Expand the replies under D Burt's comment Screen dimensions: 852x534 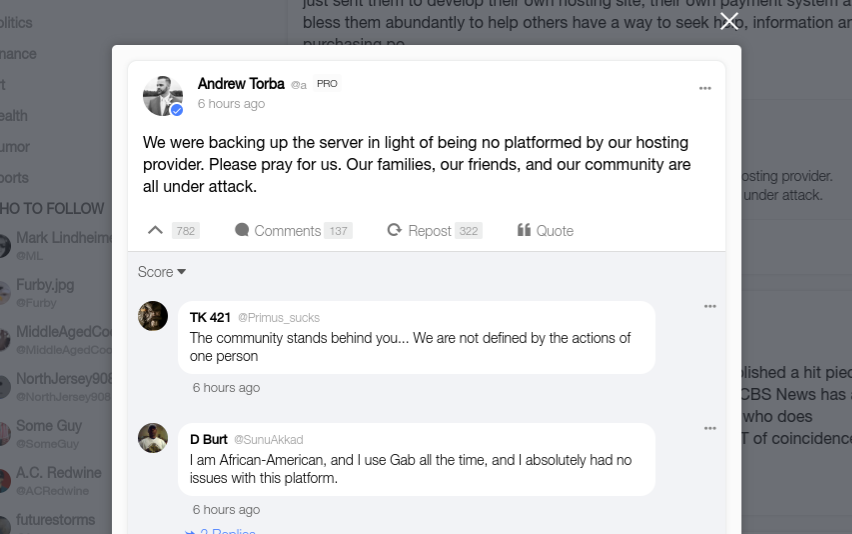(x=222, y=531)
